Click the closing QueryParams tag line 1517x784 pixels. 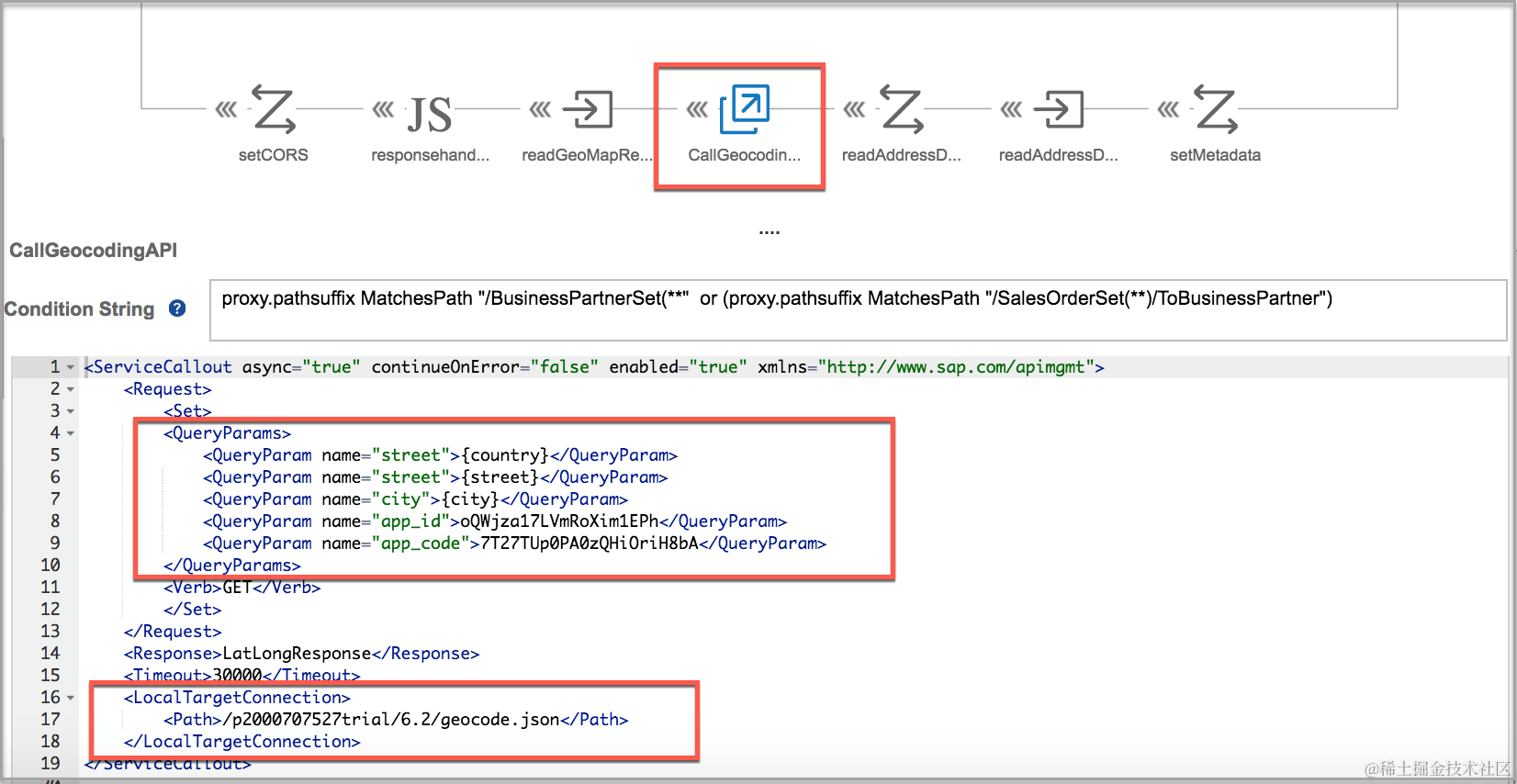(232, 566)
